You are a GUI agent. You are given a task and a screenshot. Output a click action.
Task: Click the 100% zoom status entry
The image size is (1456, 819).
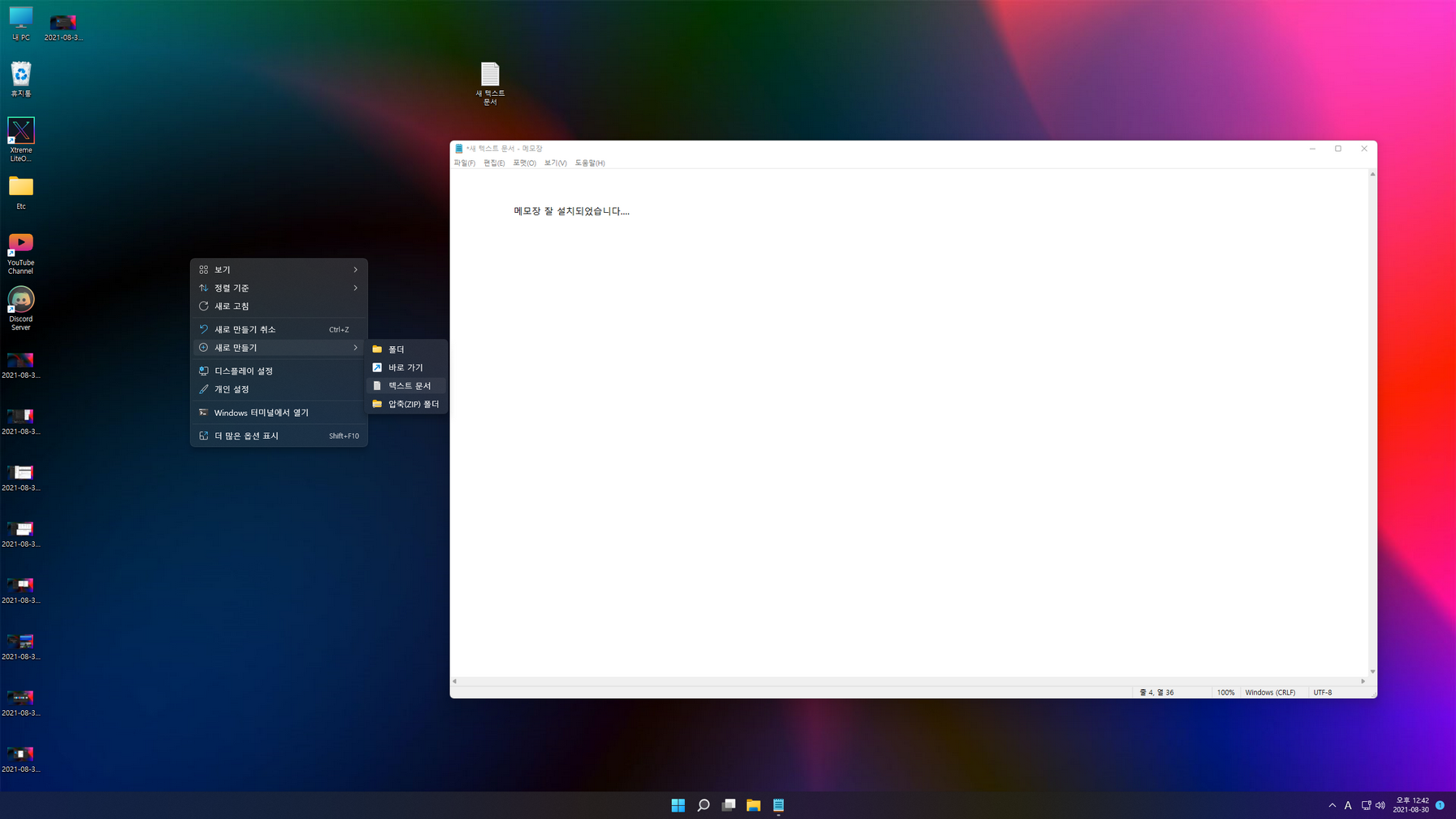[x=1225, y=692]
